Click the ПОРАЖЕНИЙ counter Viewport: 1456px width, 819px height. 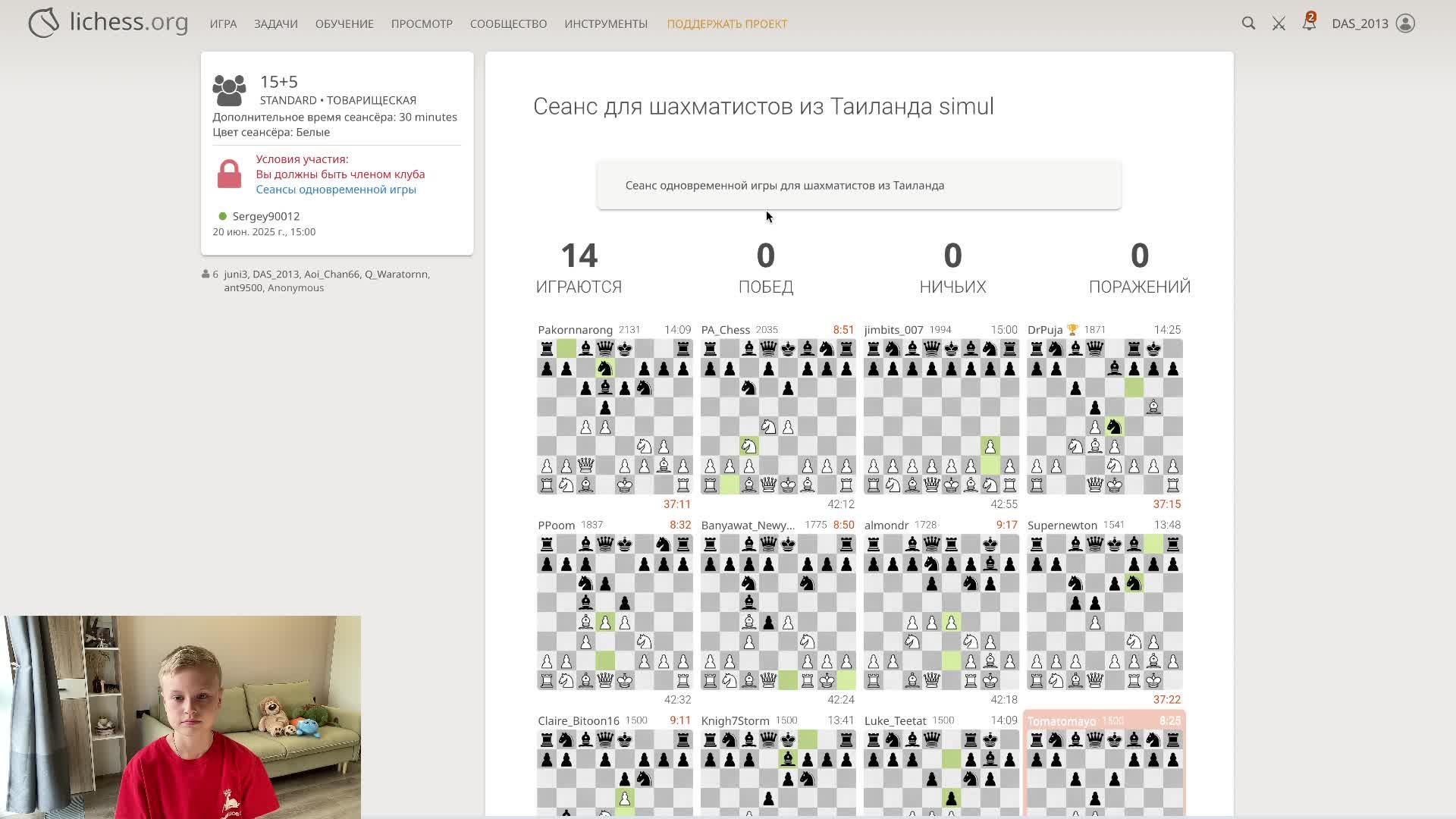coord(1140,268)
